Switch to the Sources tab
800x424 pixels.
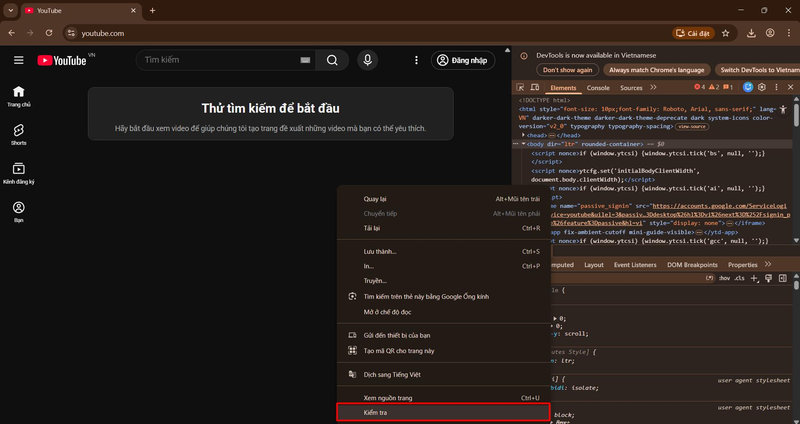(631, 88)
